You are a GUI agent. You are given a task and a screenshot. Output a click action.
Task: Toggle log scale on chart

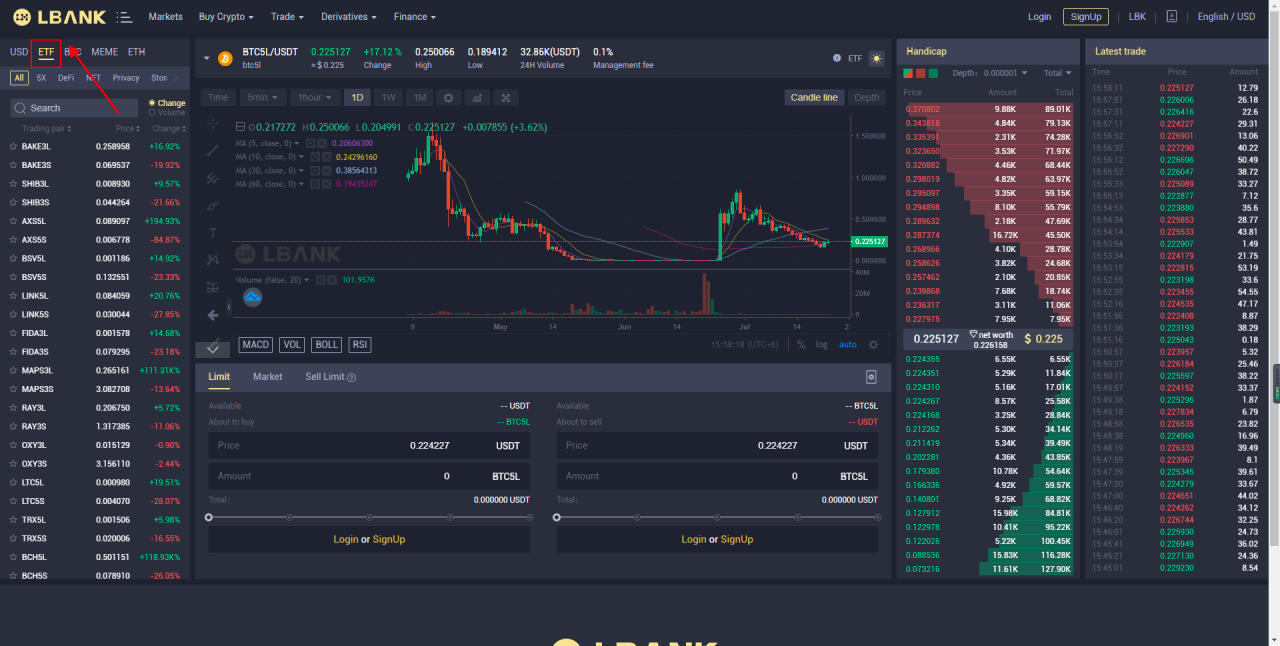pyautogui.click(x=821, y=344)
